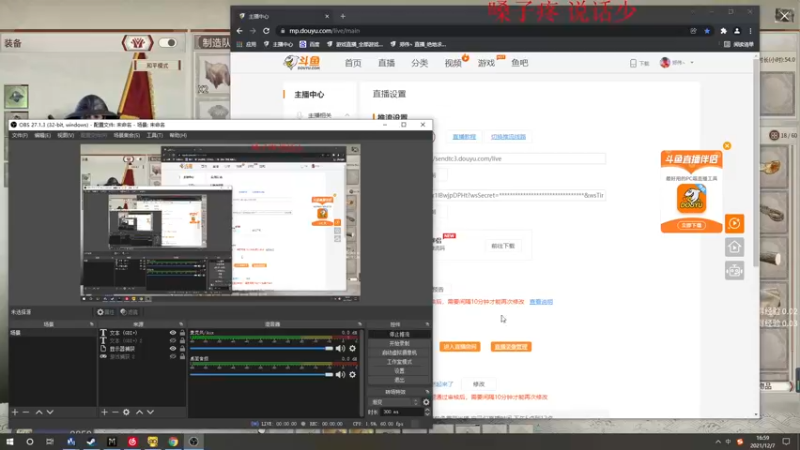This screenshot has height=450, width=800.
Task: Open the OBS Help menu
Action: coord(178,135)
